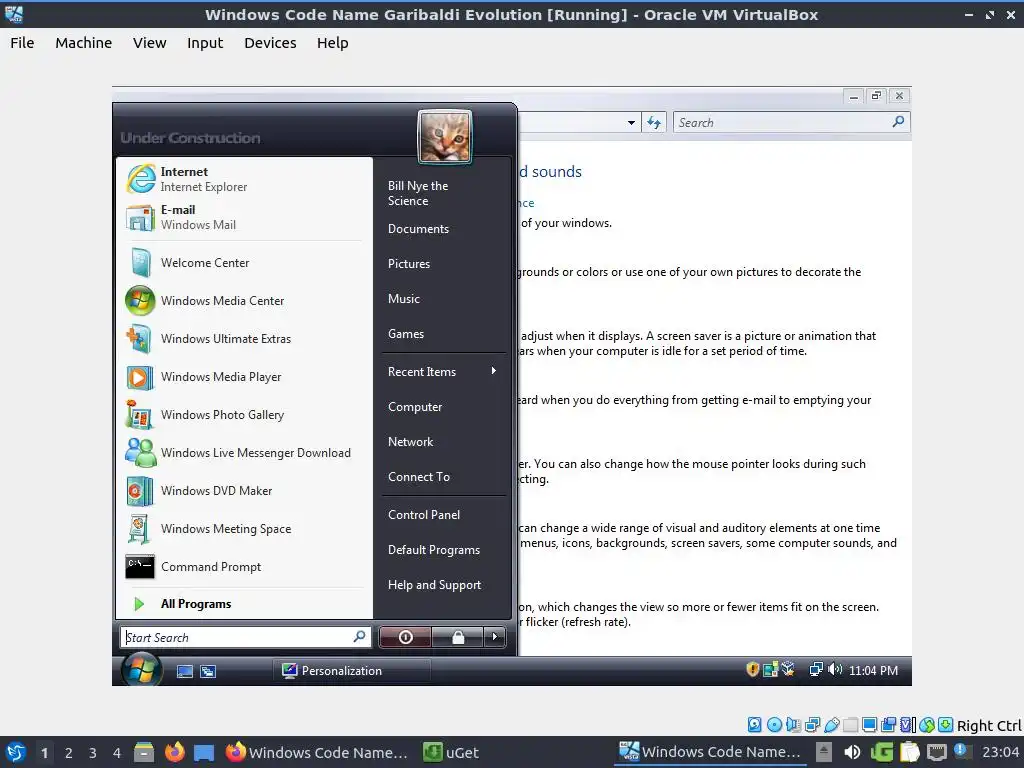Image resolution: width=1024 pixels, height=768 pixels.
Task: Open Network from Start menu
Action: tap(443, 441)
